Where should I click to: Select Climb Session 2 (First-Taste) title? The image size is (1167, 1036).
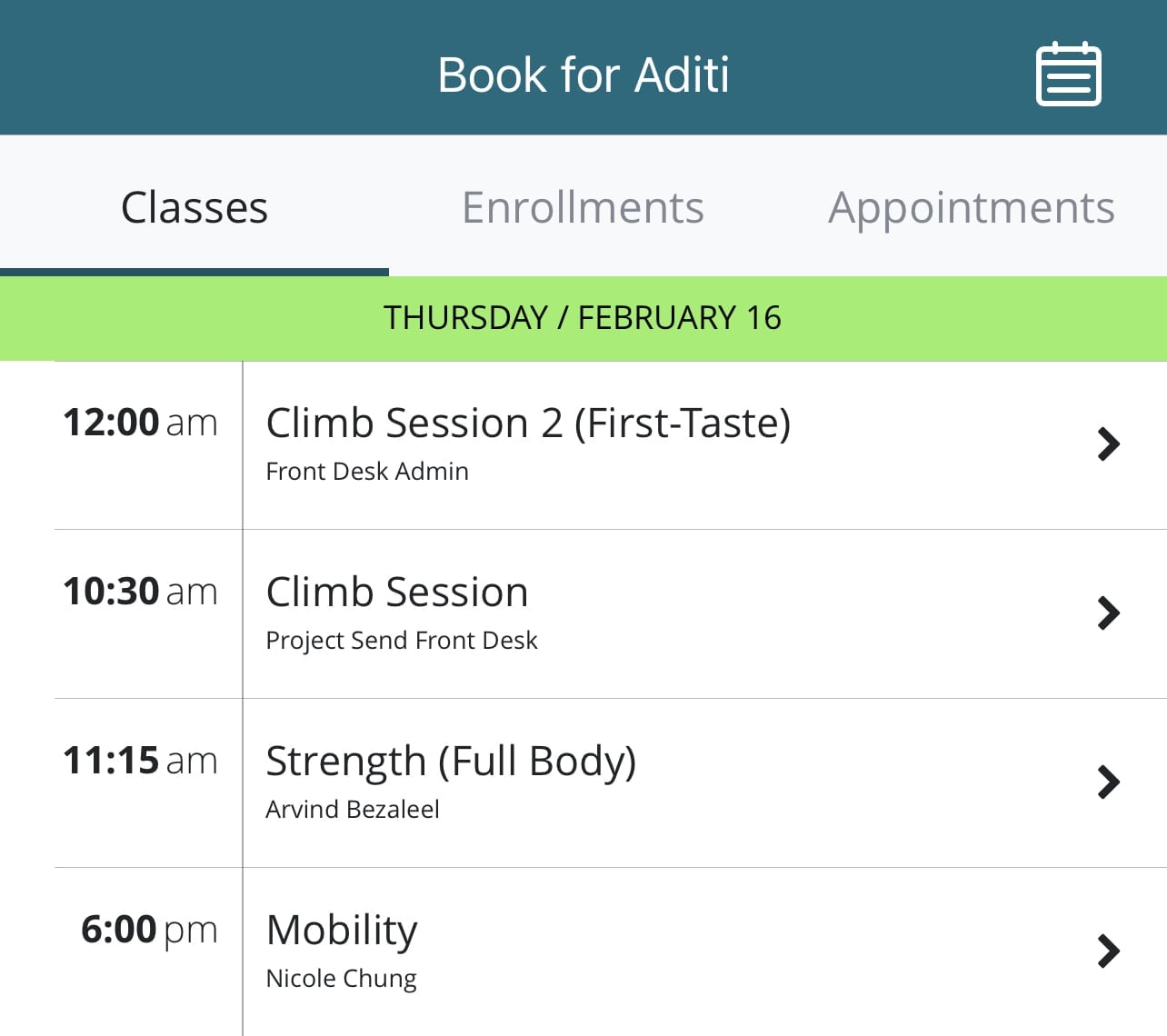point(528,423)
